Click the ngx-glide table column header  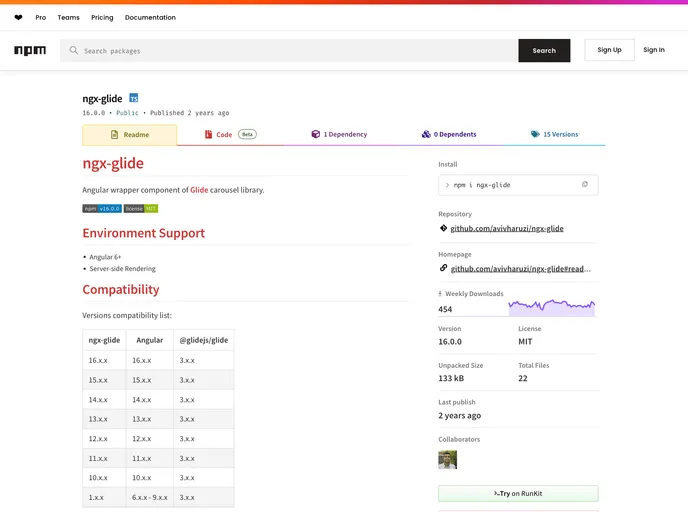point(104,340)
